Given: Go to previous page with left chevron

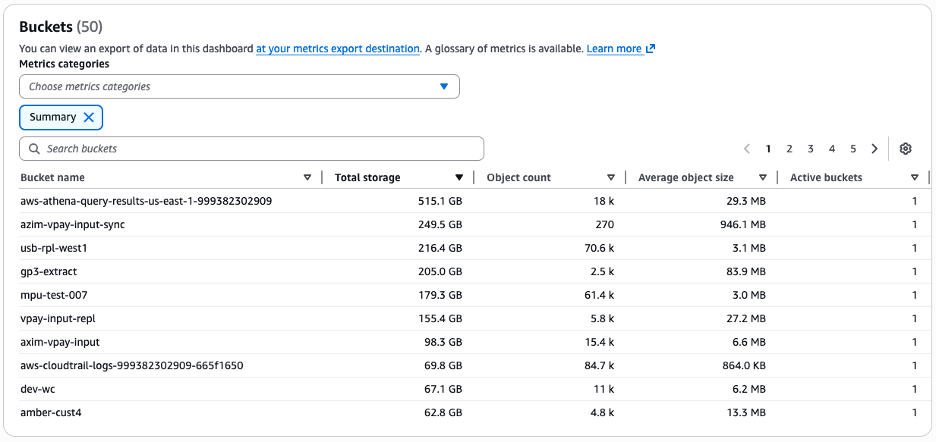Looking at the screenshot, I should point(747,149).
